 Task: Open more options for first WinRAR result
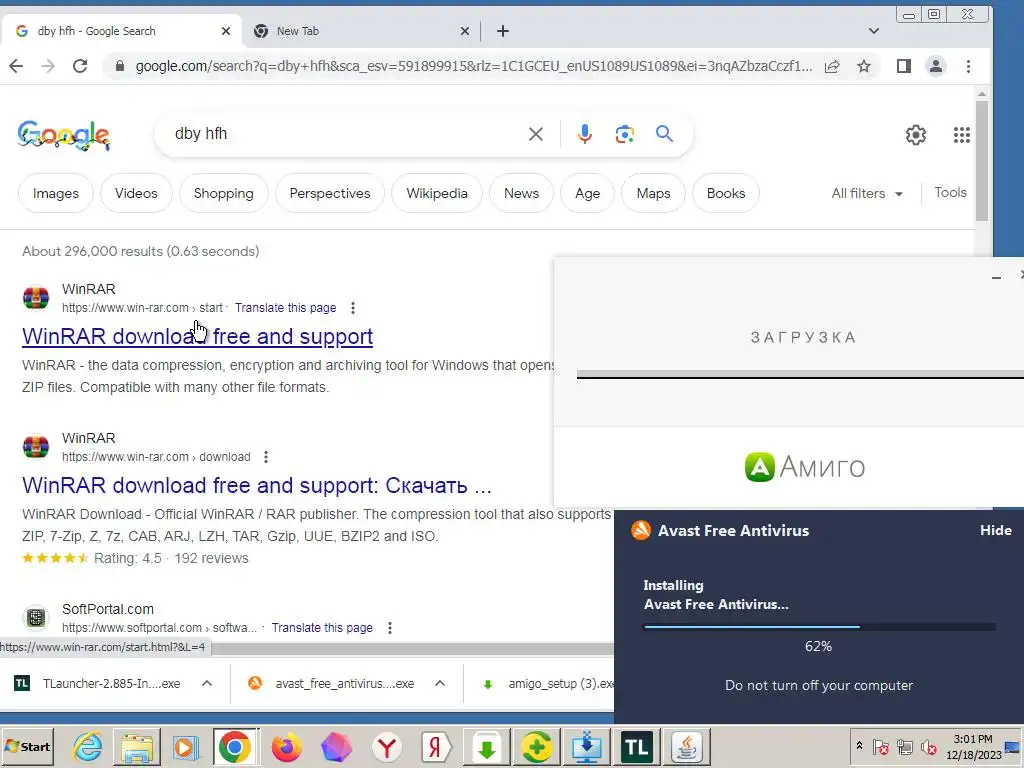(x=353, y=308)
